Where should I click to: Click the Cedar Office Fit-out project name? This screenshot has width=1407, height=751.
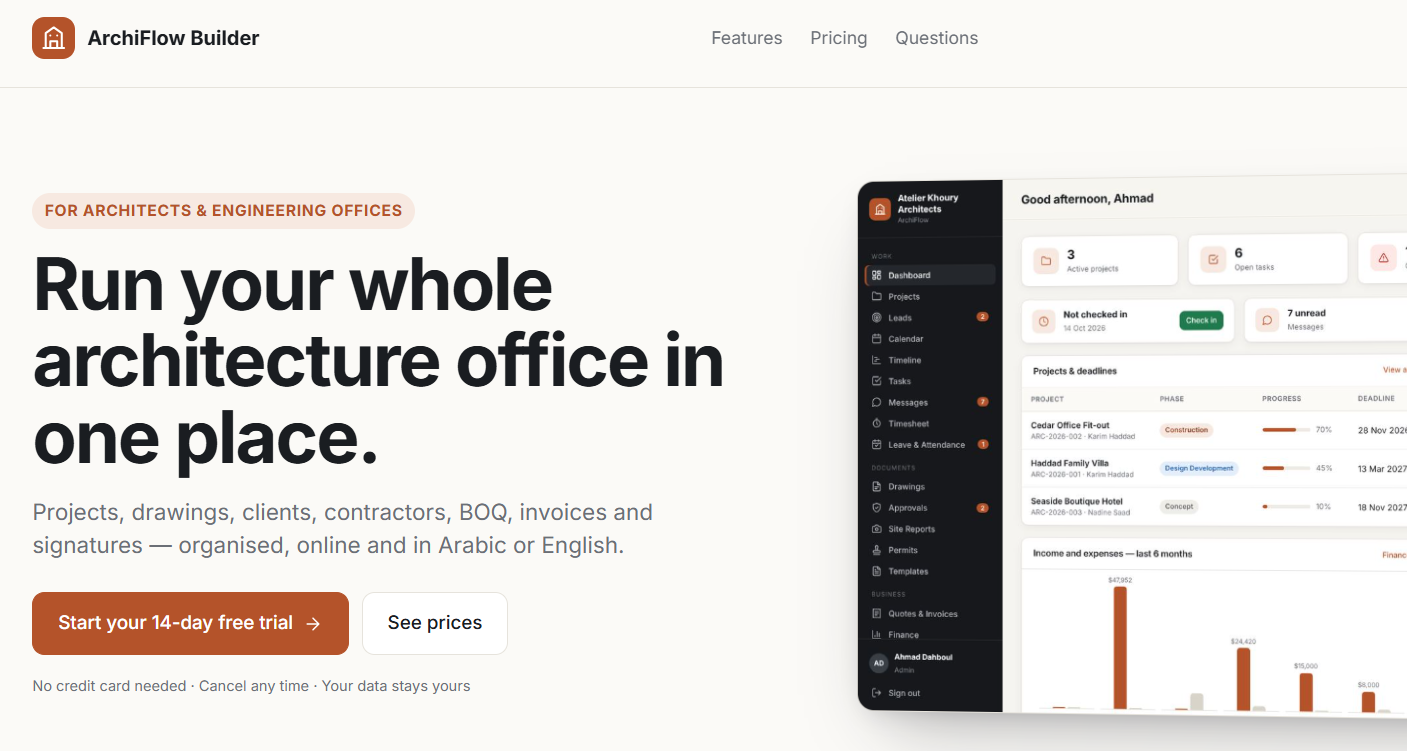point(1070,425)
